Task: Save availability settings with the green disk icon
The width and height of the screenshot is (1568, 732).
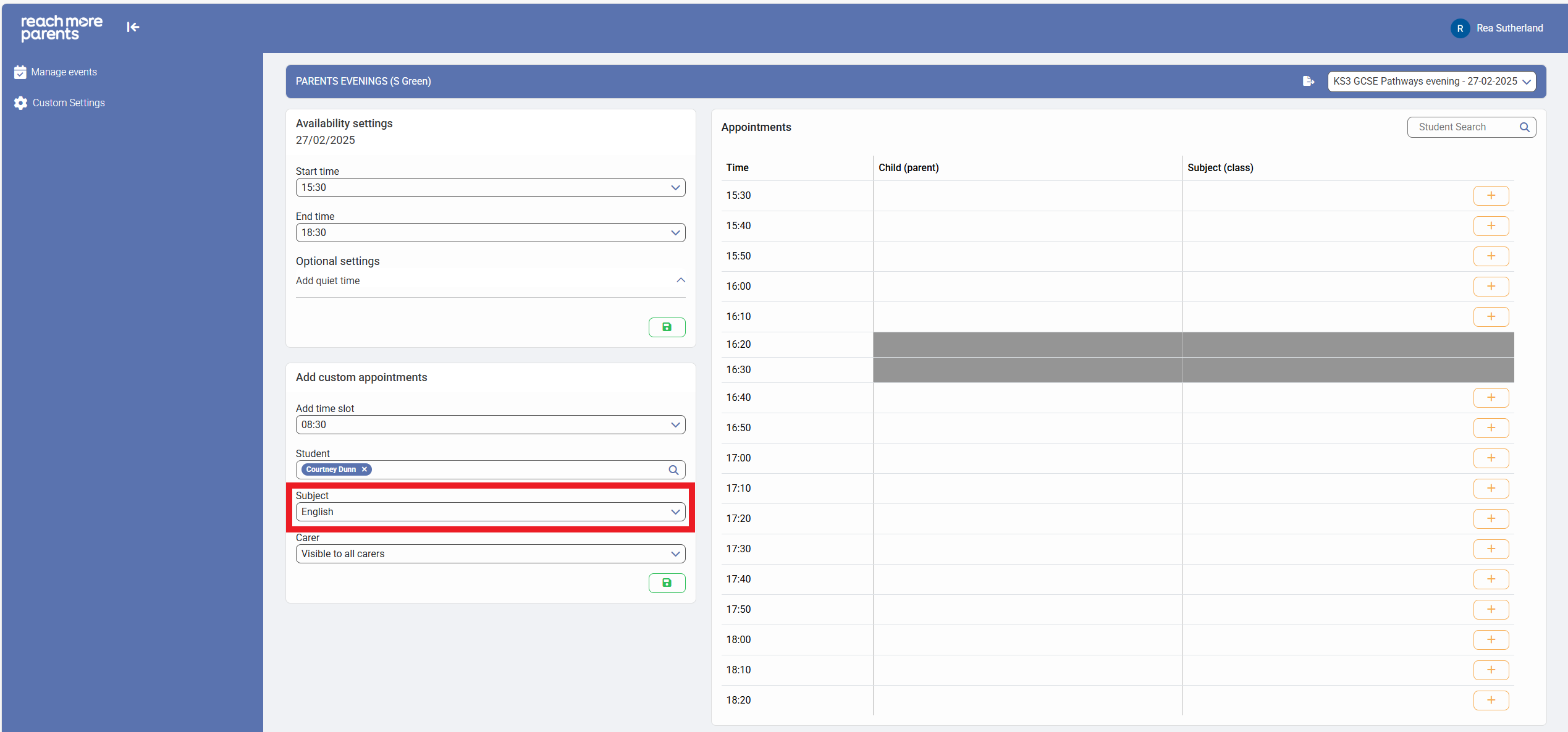Action: click(x=667, y=327)
